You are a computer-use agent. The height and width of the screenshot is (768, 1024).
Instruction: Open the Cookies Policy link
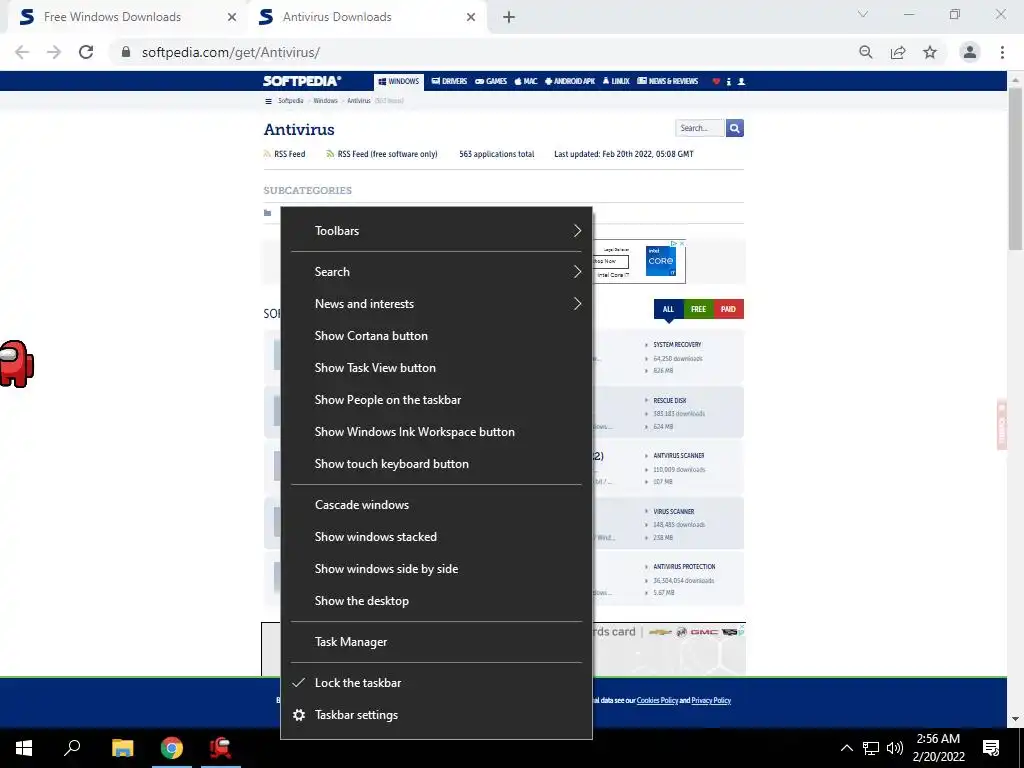(x=657, y=700)
